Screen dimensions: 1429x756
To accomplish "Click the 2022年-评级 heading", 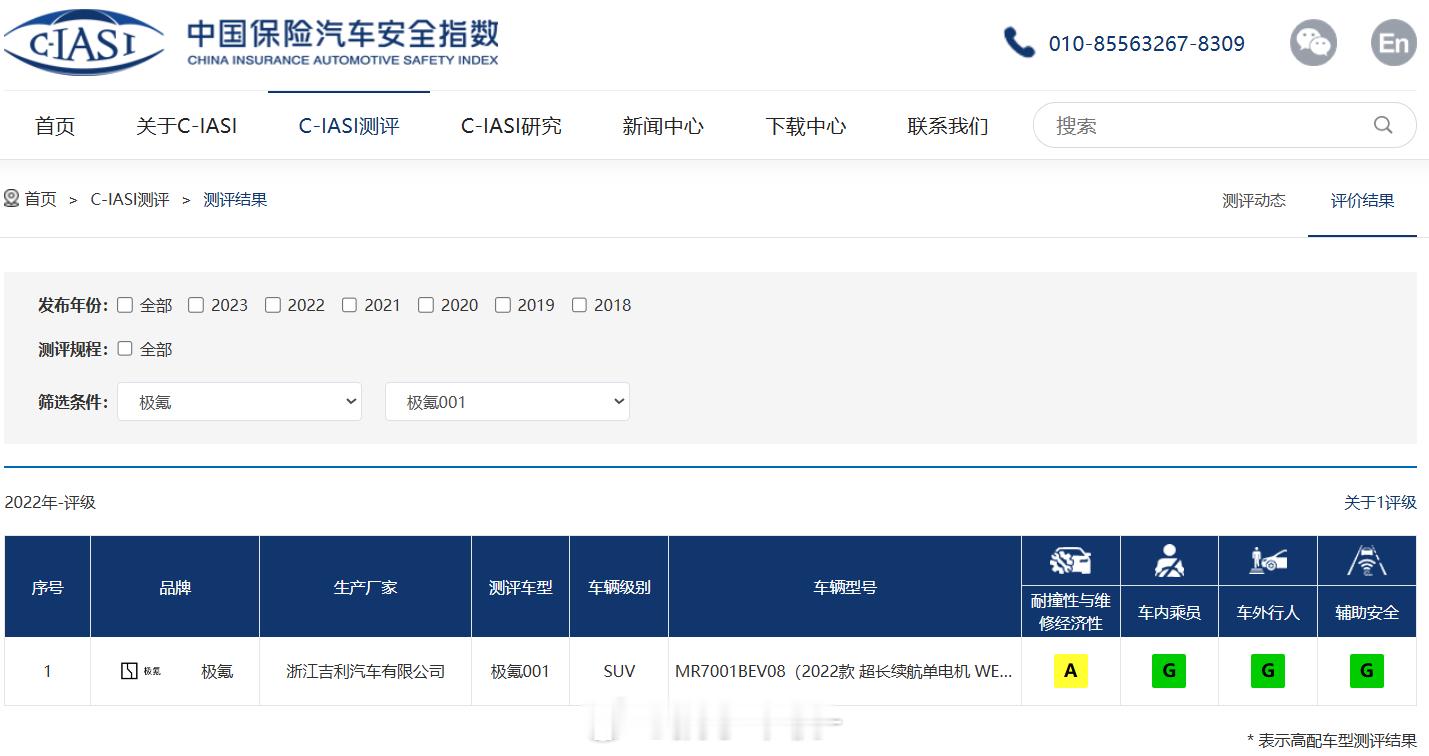I will point(50,502).
